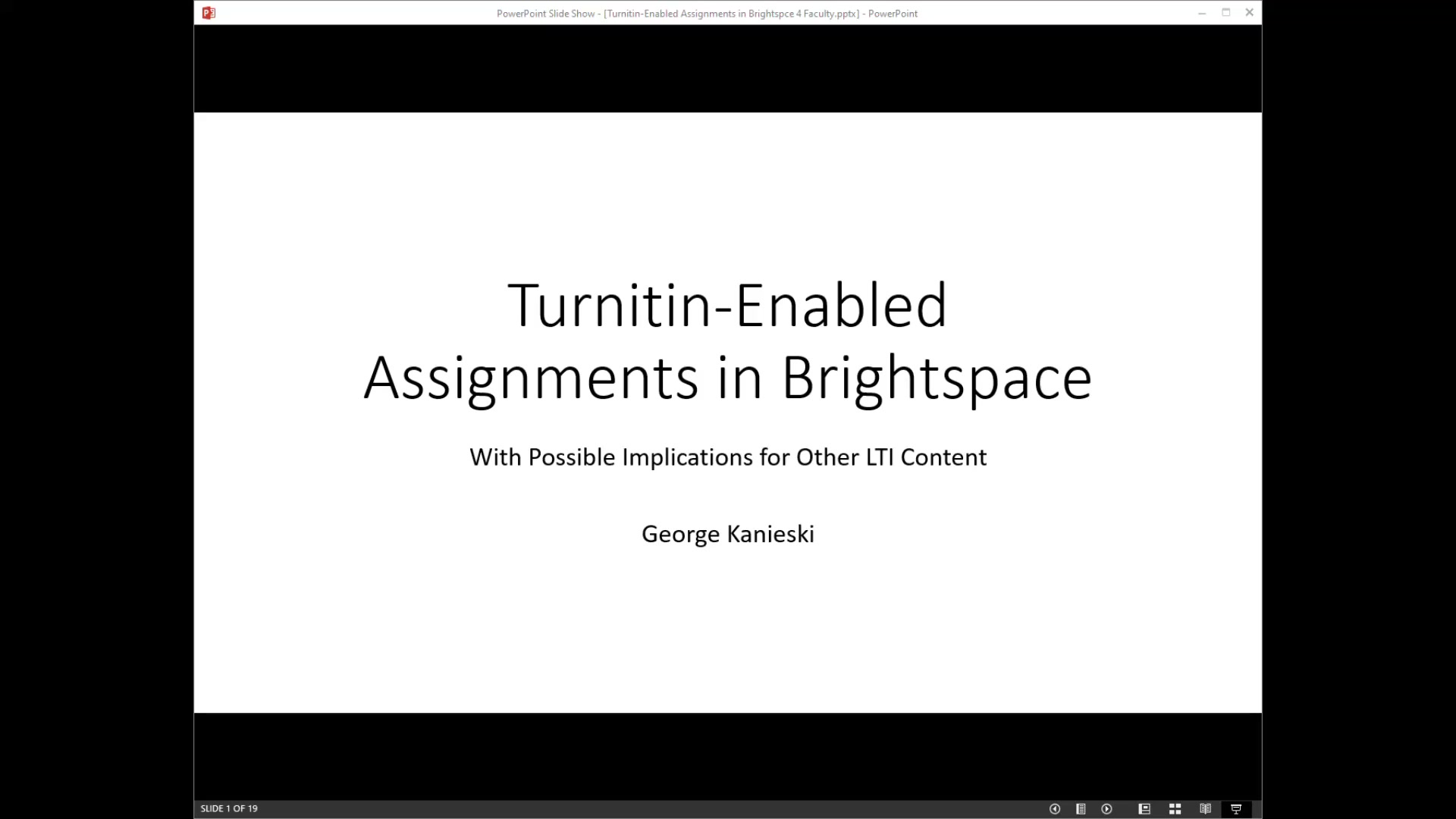The width and height of the screenshot is (1456, 819).
Task: Click the author name 'George Kanieski'
Action: pyautogui.click(x=728, y=534)
